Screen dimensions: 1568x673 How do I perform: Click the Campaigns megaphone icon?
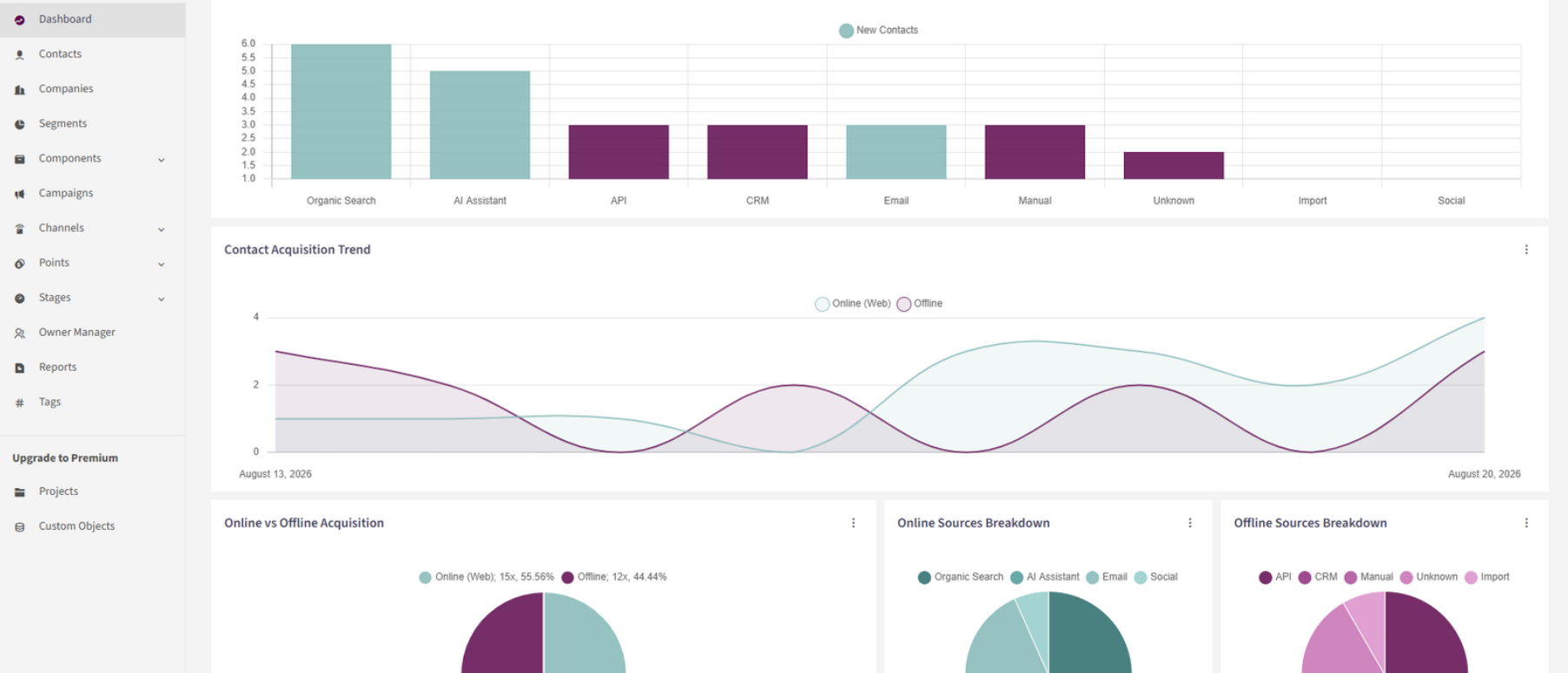coord(19,194)
